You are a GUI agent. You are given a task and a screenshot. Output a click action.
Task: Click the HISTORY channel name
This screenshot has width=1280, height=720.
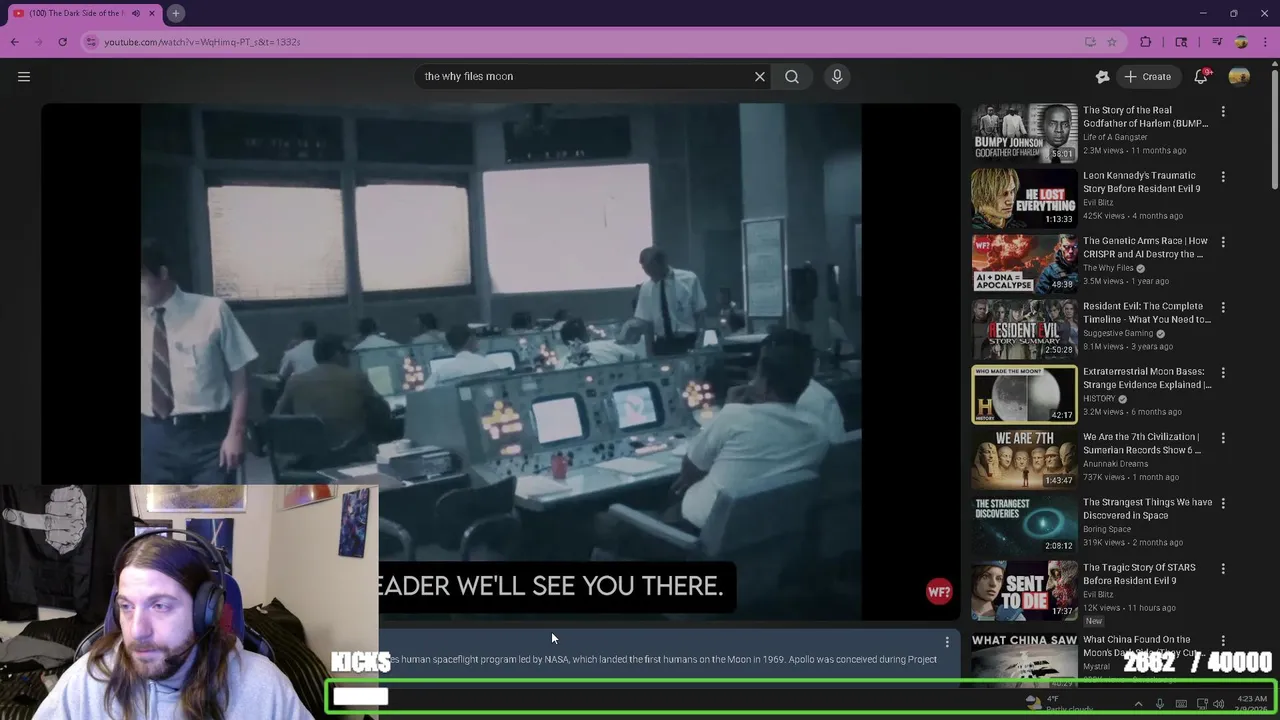pos(1099,398)
